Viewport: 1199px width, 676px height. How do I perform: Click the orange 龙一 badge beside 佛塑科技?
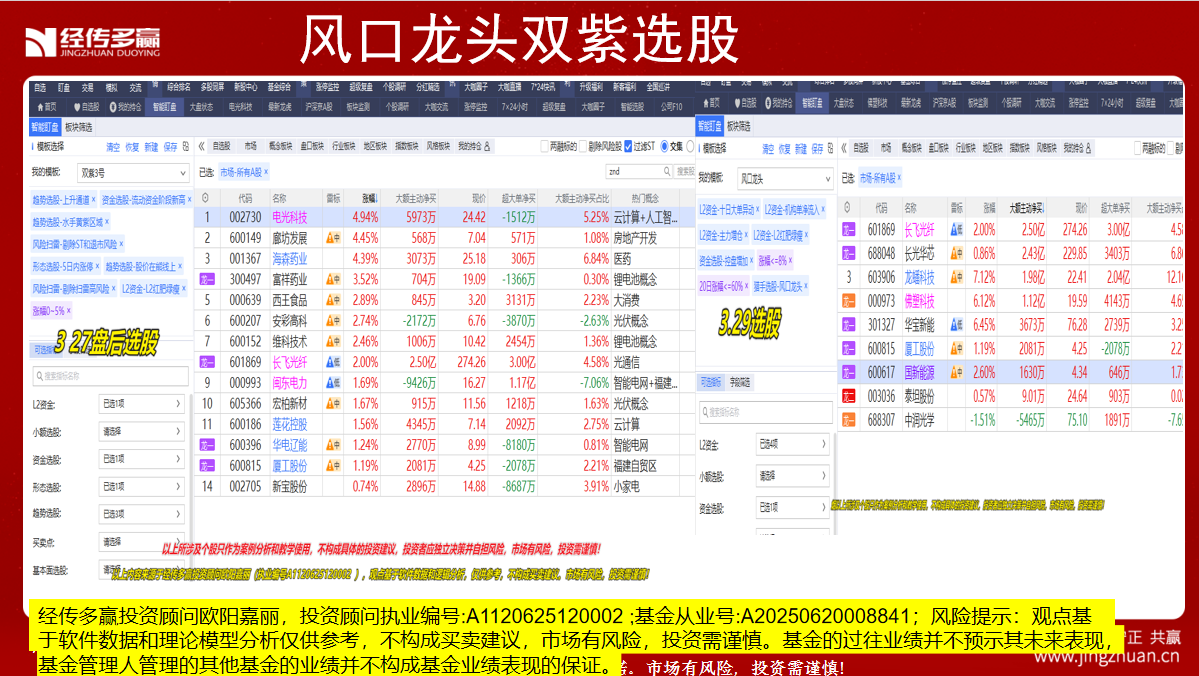849,301
